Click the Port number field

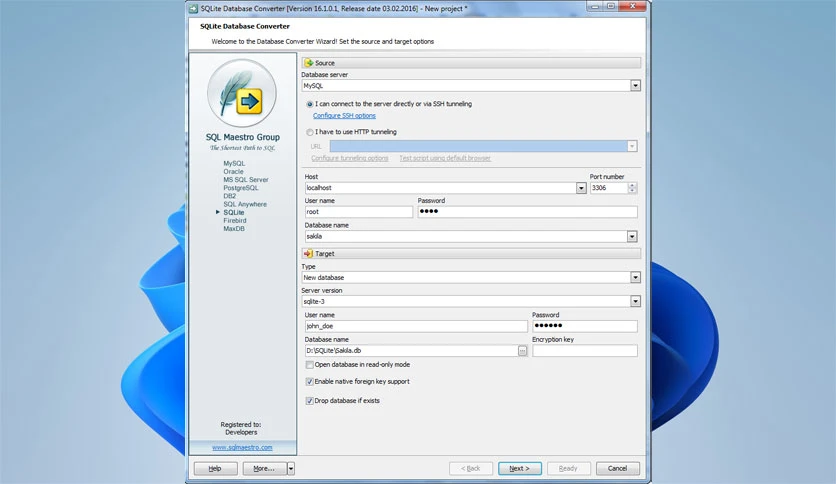click(609, 188)
